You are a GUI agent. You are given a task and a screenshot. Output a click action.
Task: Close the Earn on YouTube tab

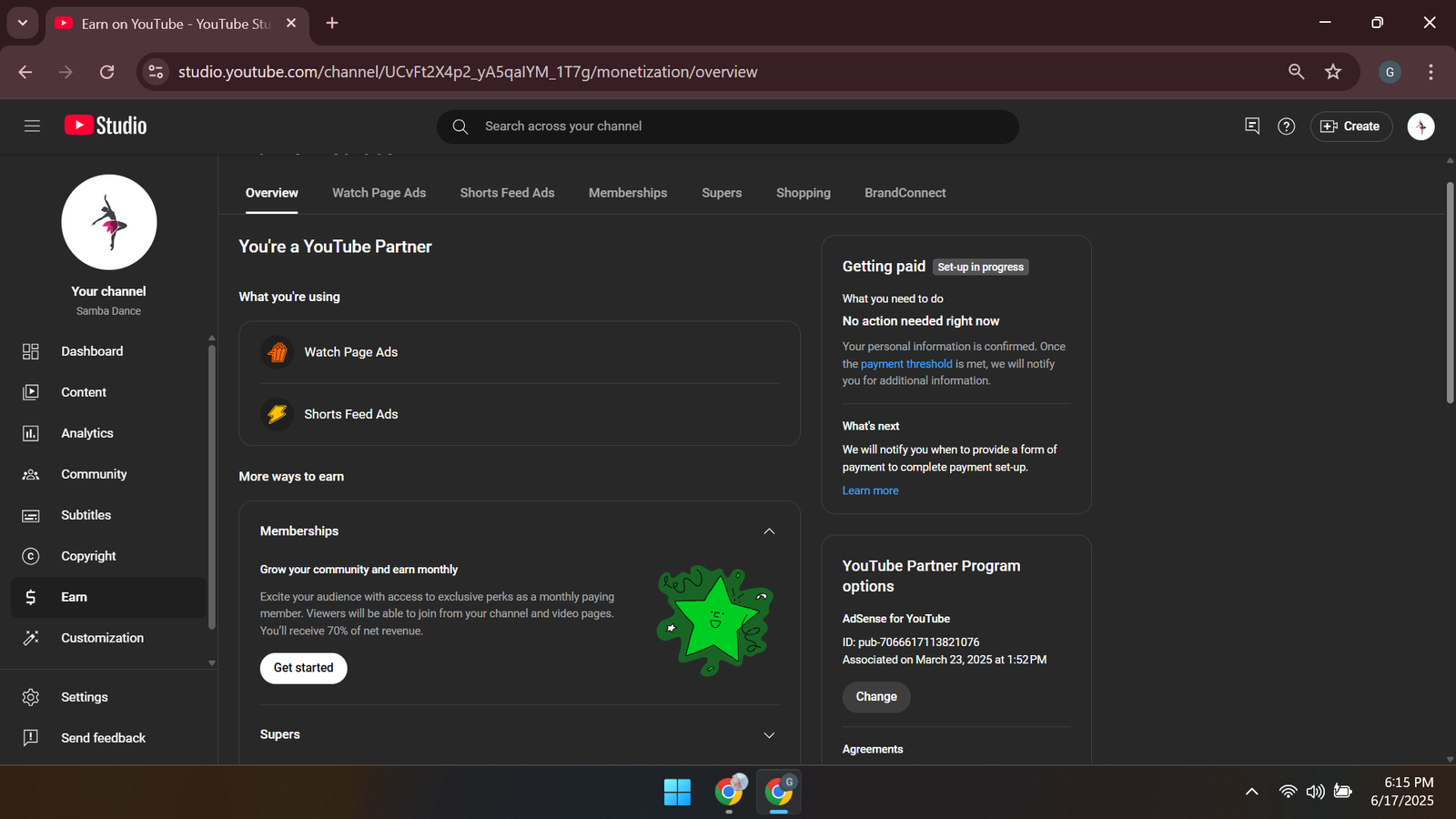291,23
